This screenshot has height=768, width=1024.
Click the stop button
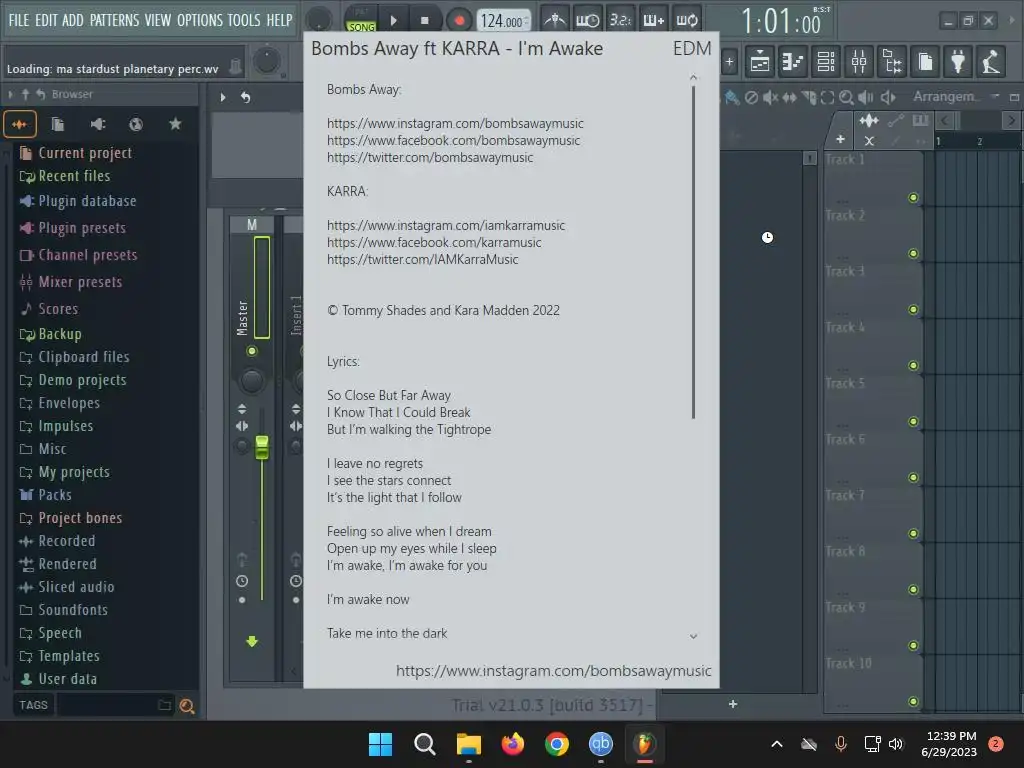(x=424, y=20)
